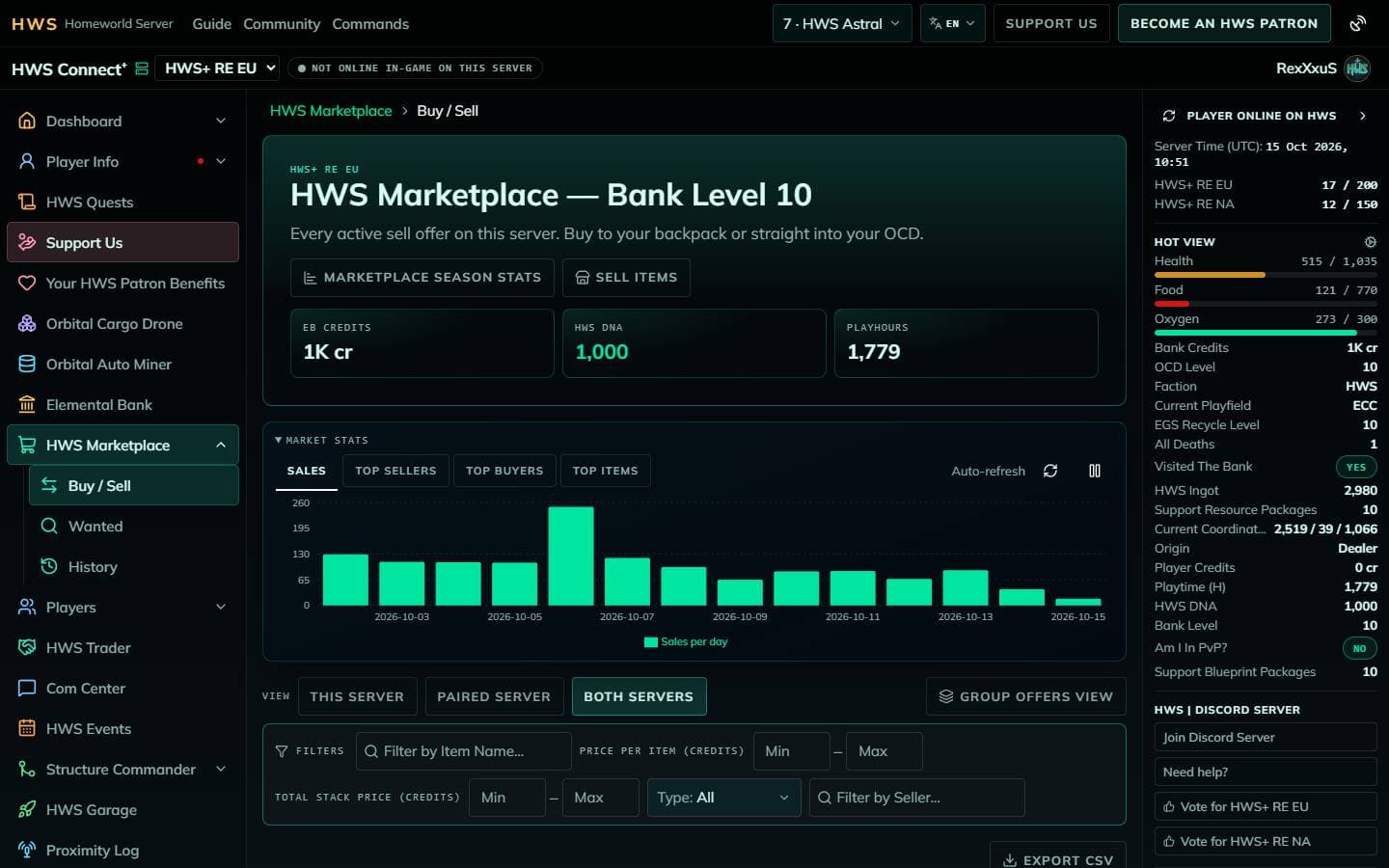1389x868 pixels.
Task: Click the HWS Garage rocket icon
Action: 27,809
